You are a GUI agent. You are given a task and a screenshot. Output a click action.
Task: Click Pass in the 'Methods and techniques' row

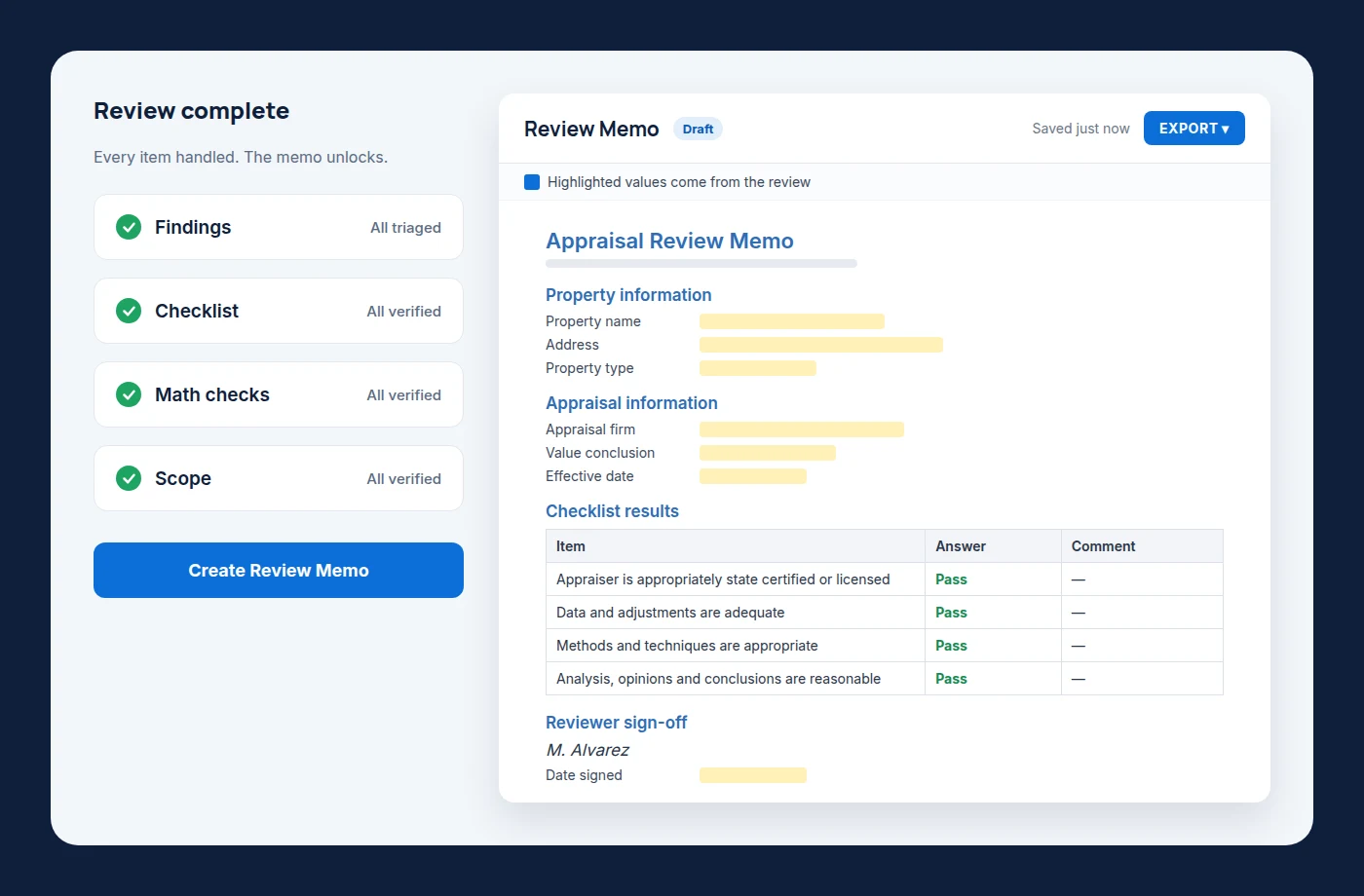[951, 646]
